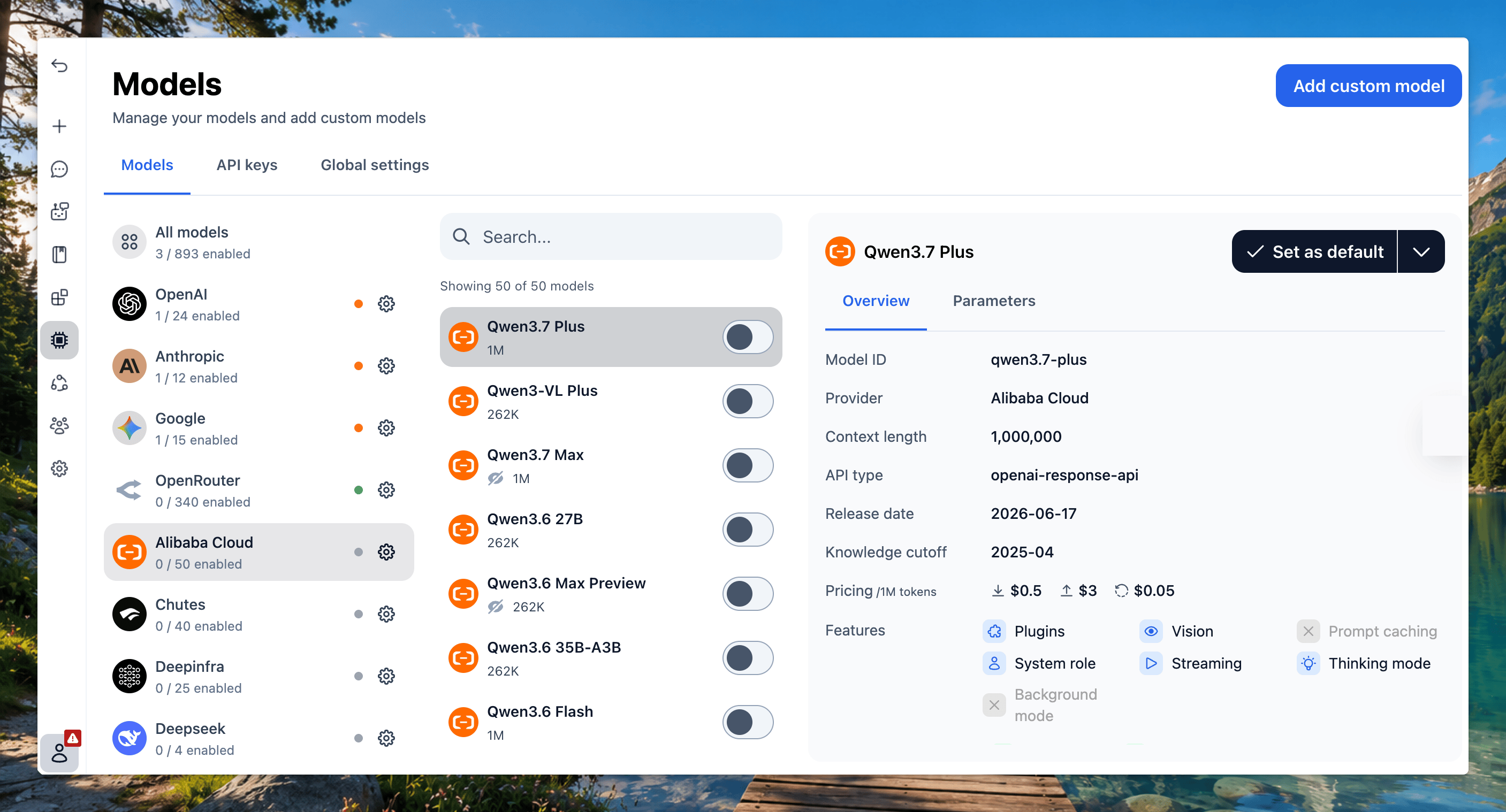Click the Model ID value qwen3.7-plus
The image size is (1506, 812).
click(x=1038, y=360)
